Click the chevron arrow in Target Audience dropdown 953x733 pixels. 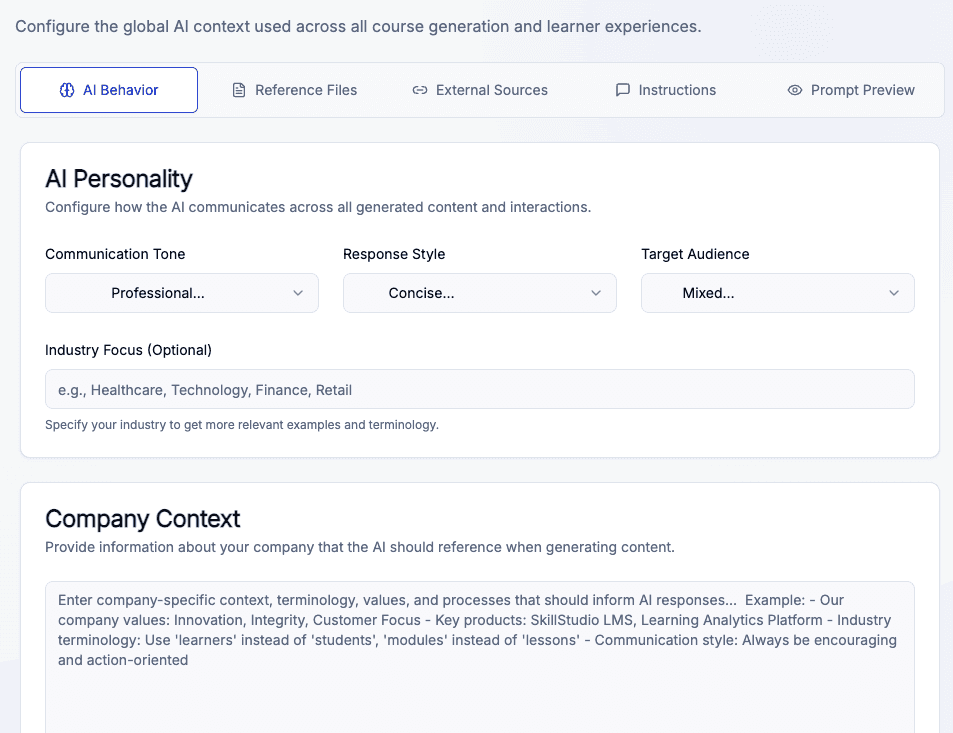[894, 293]
